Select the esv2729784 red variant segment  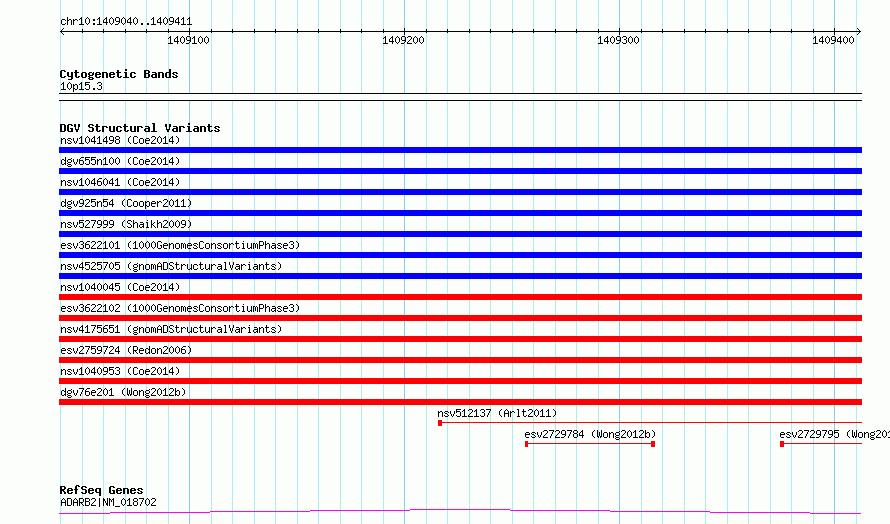590,444
